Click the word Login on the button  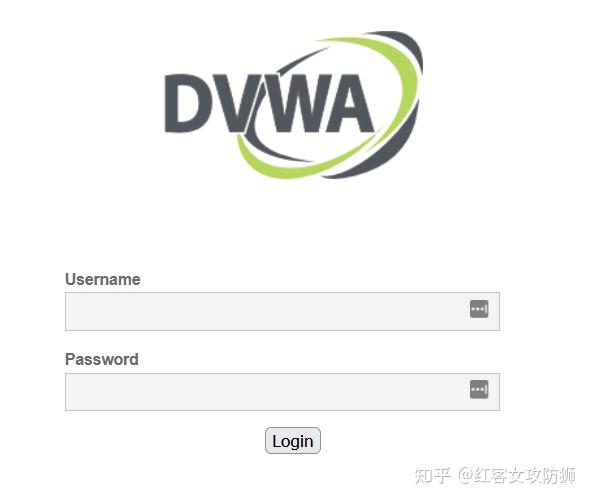click(x=293, y=441)
